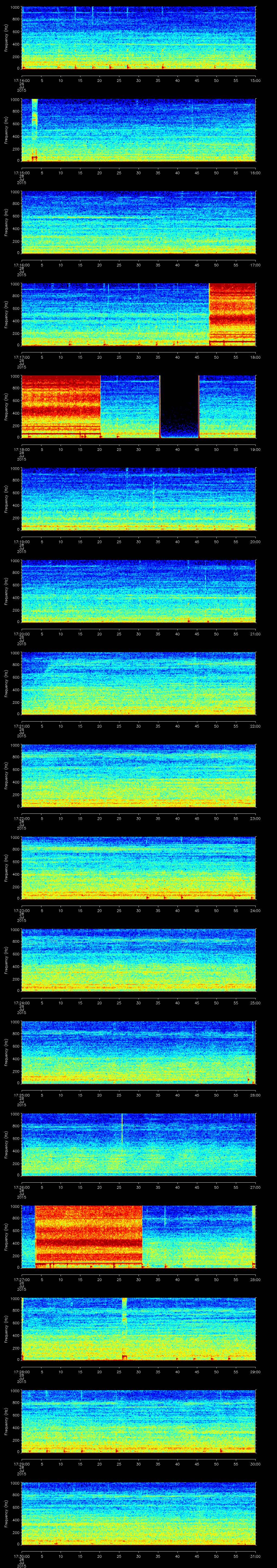View the 17:23:00 spectrogram panel

pos(138,868)
